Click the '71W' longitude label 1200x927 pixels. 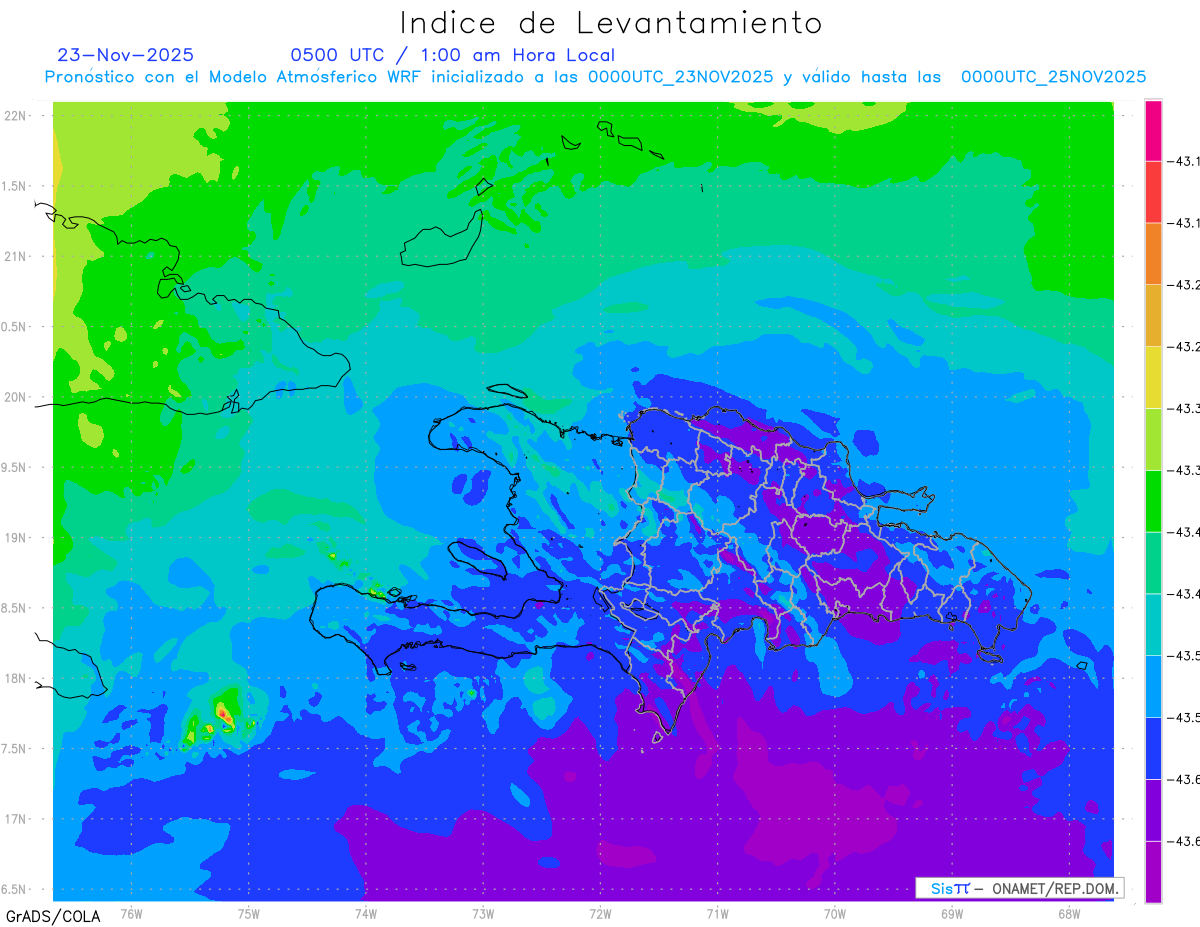click(x=717, y=913)
